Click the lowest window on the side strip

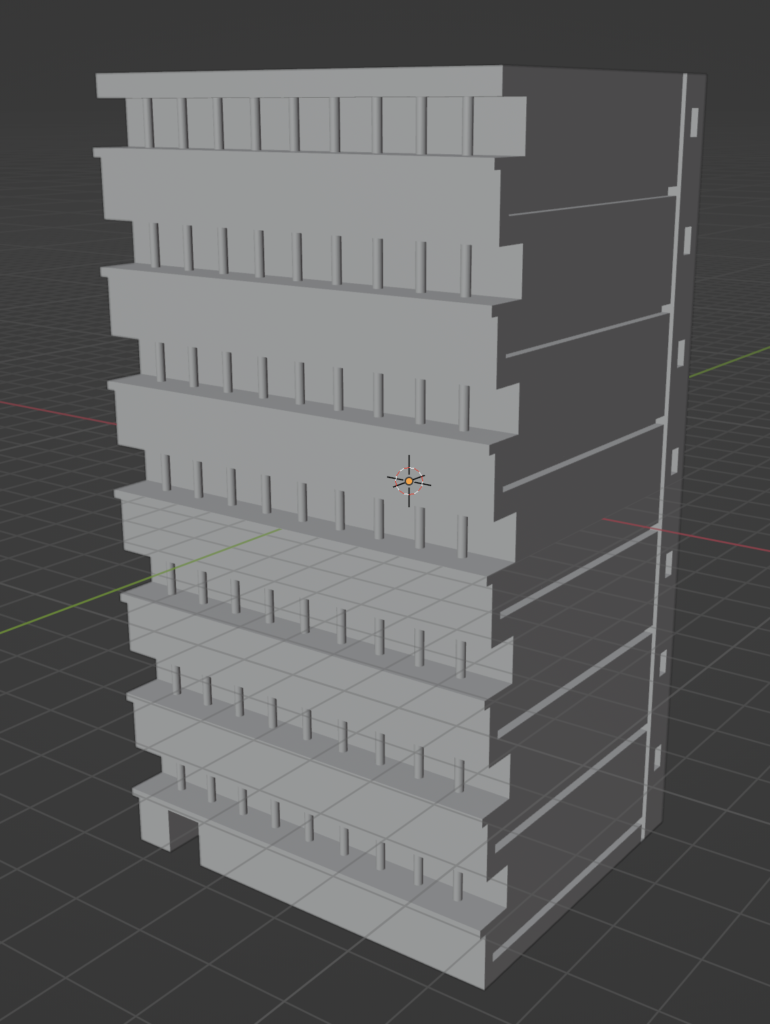click(x=658, y=757)
